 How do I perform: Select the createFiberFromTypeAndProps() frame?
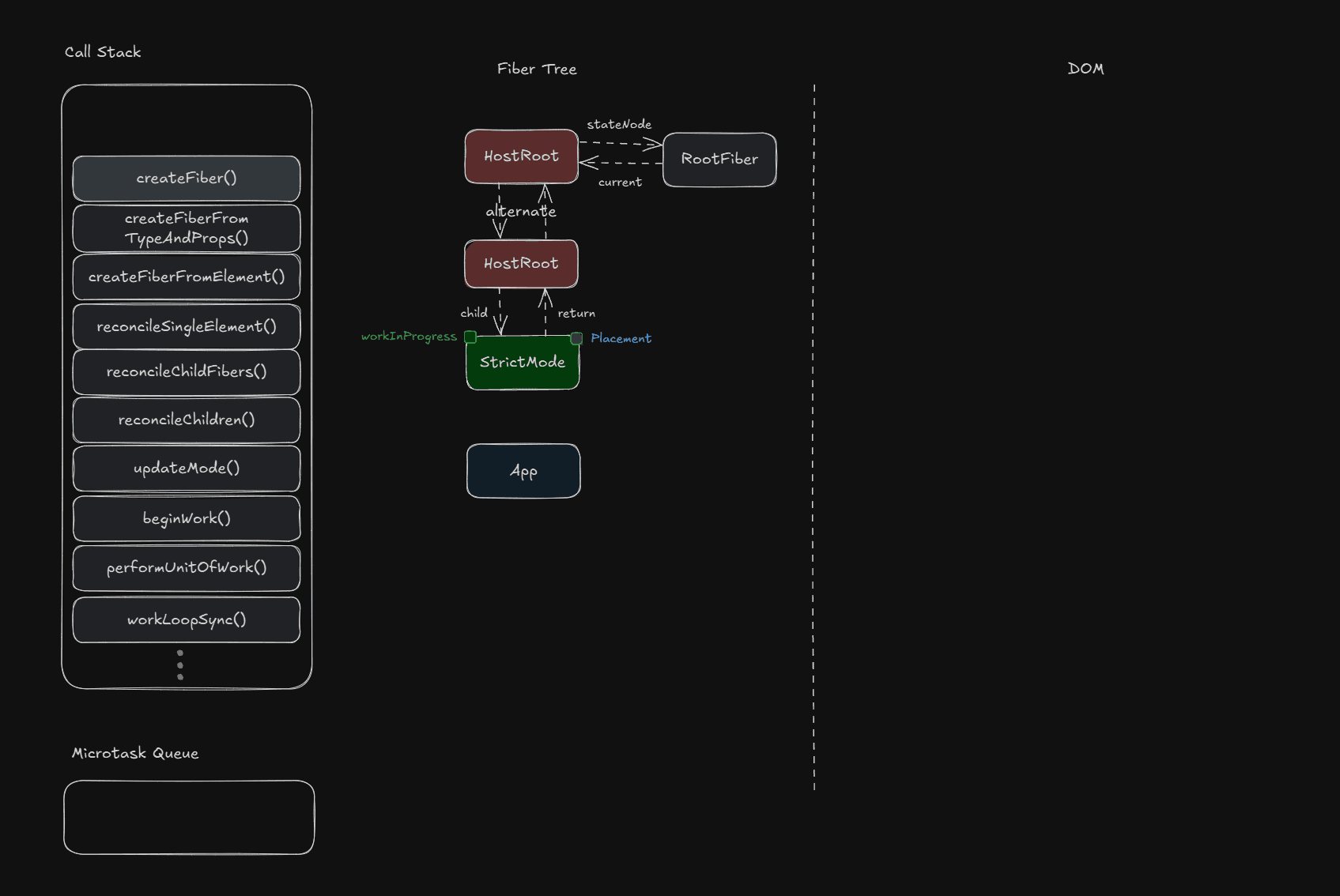187,228
